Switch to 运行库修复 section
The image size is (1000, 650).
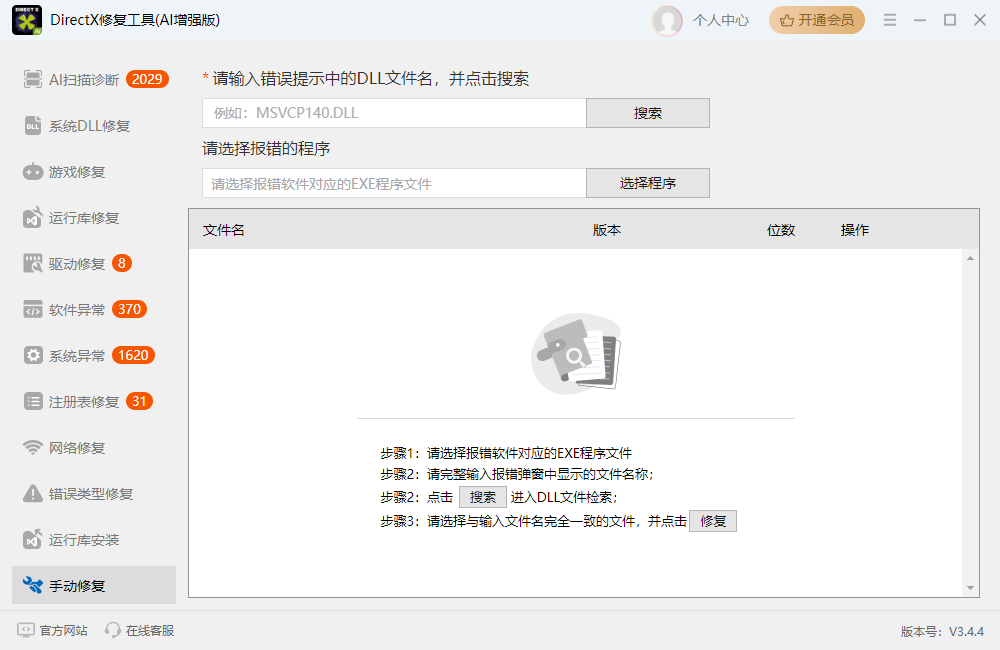(84, 218)
